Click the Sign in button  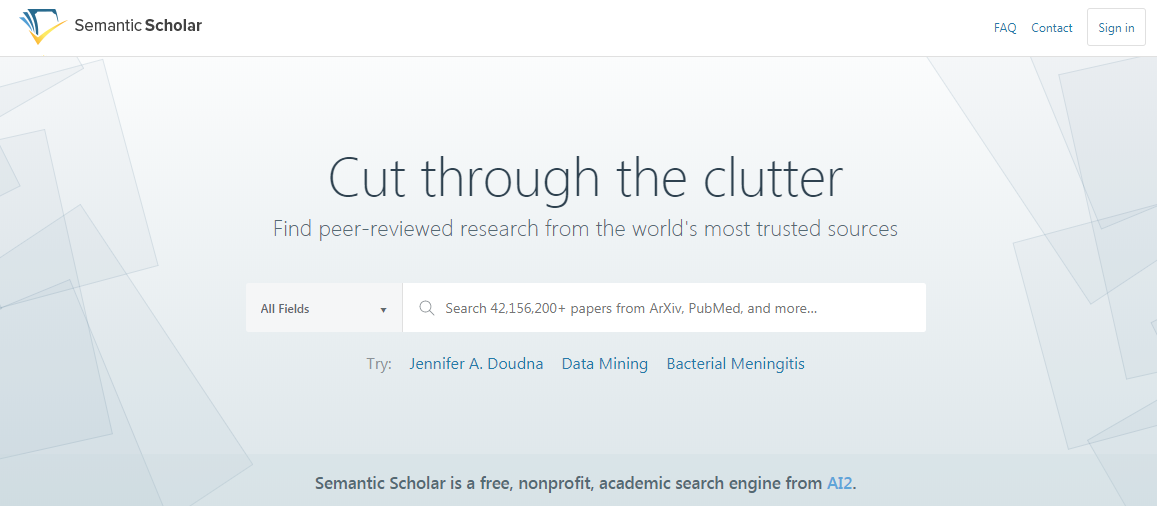(1116, 28)
